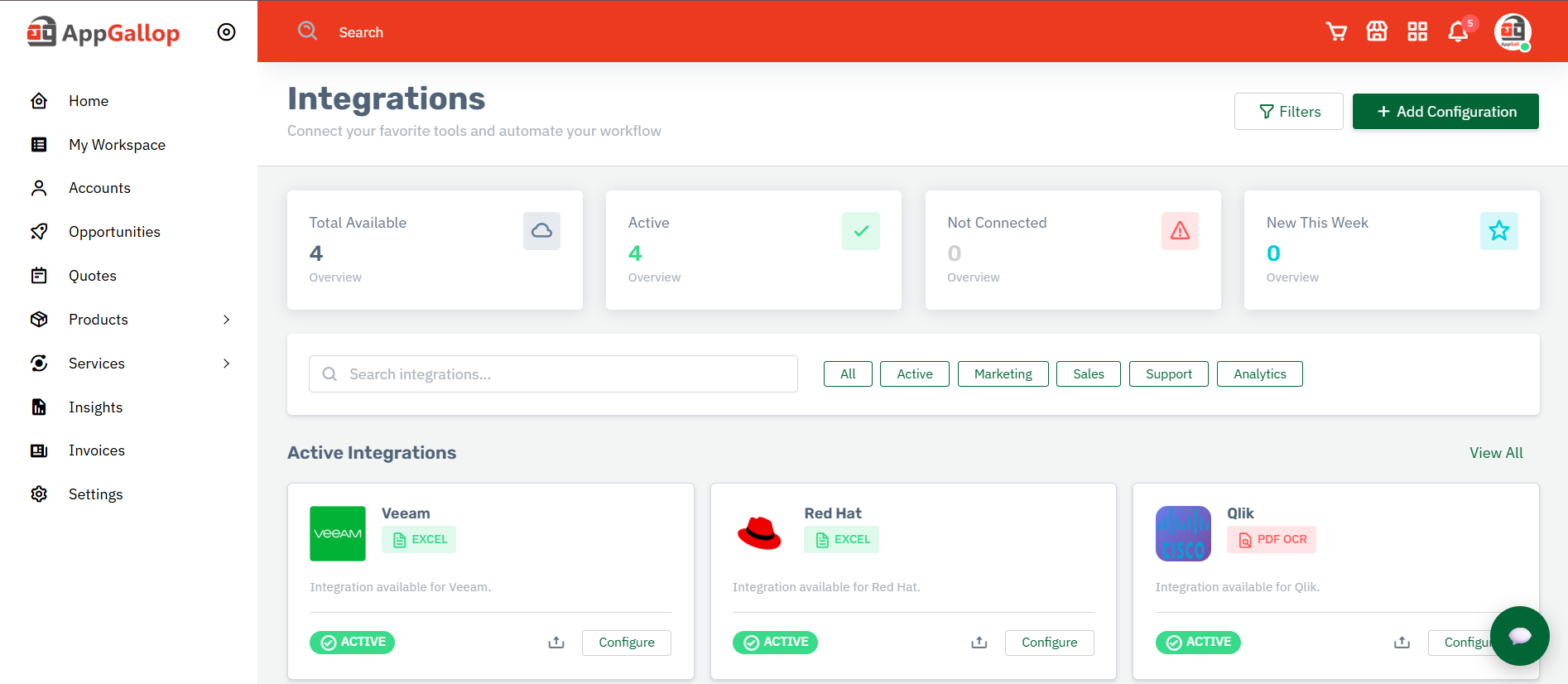Open the chat support bubble
The image size is (1568, 684).
click(1519, 636)
